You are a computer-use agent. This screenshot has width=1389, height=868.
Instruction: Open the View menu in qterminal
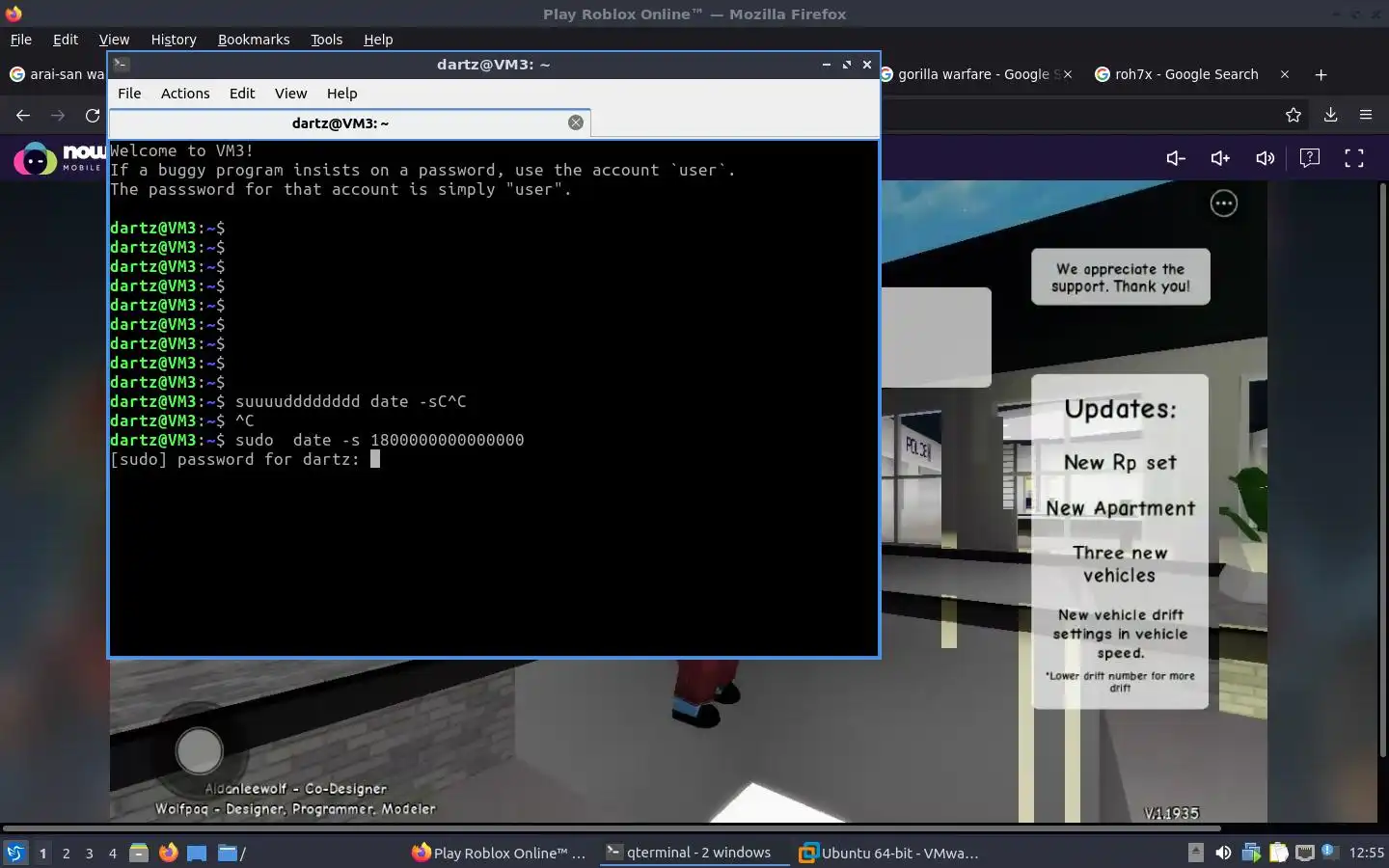tap(290, 94)
